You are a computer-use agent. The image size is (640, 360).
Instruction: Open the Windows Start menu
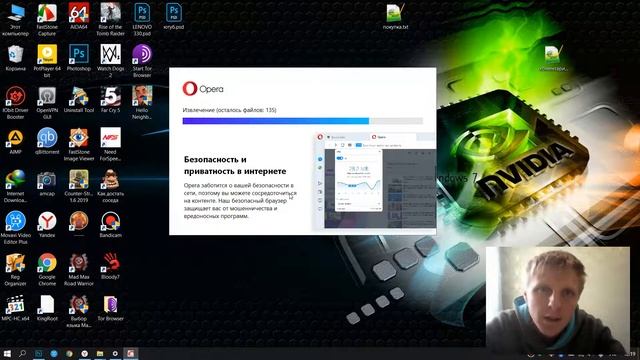tap(7, 353)
